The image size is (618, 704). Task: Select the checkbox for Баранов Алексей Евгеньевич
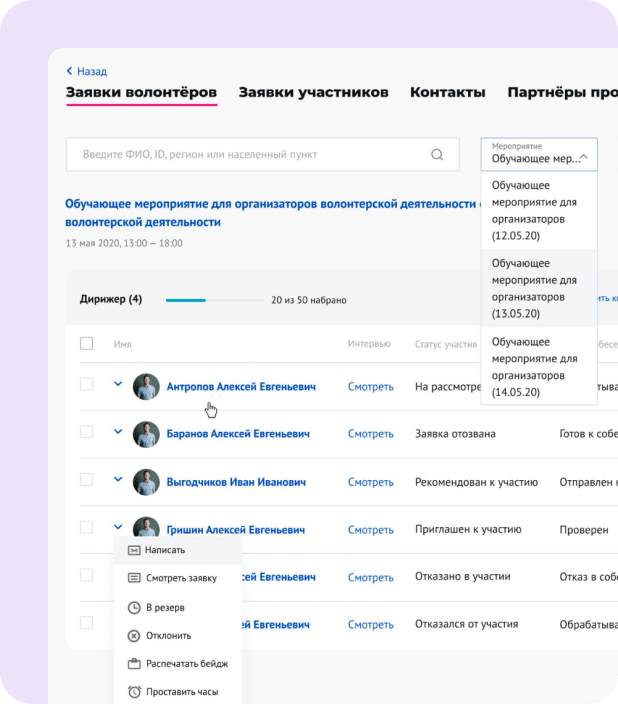87,432
